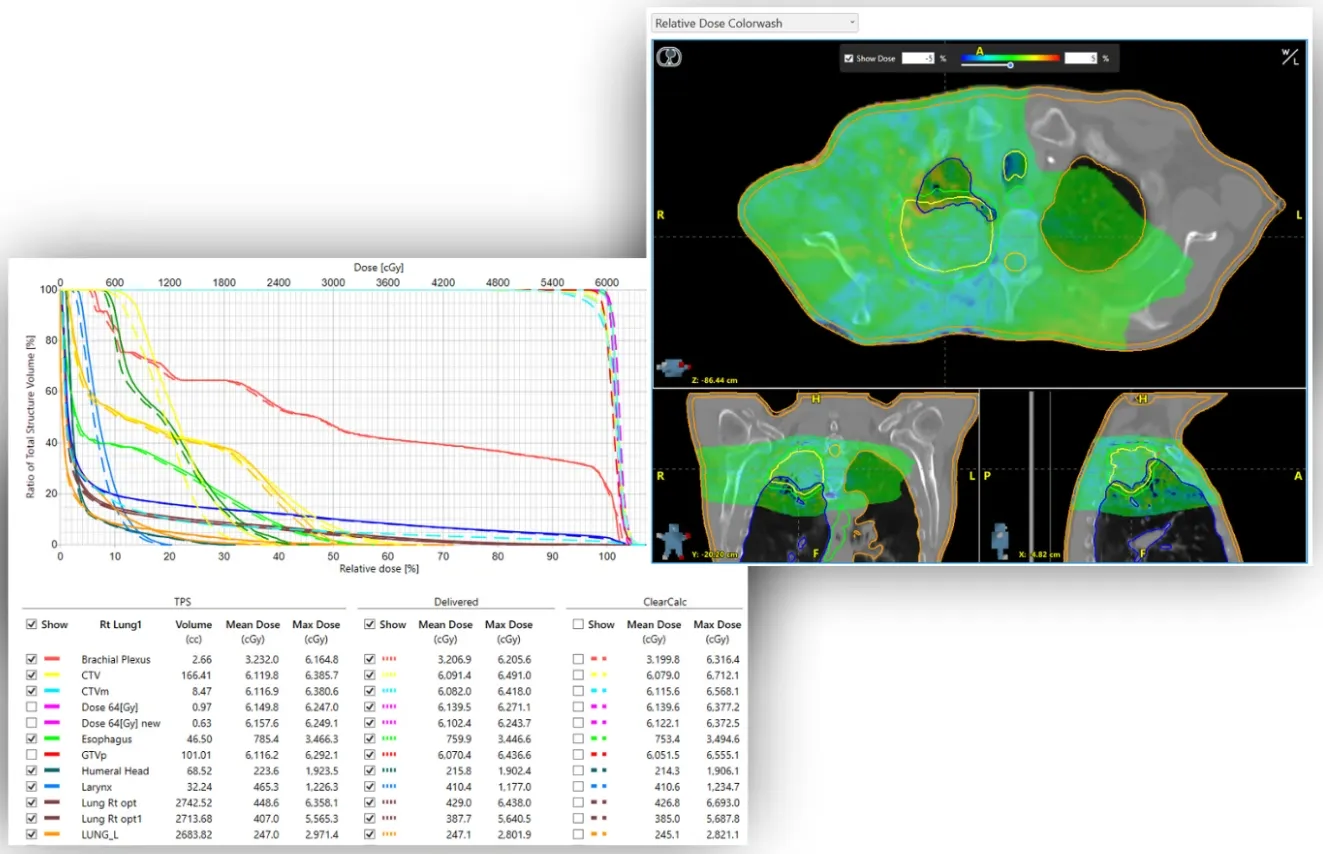Screen dimensions: 1323x854
Task: Click the -5 percent dose threshold input field
Action: pos(920,57)
